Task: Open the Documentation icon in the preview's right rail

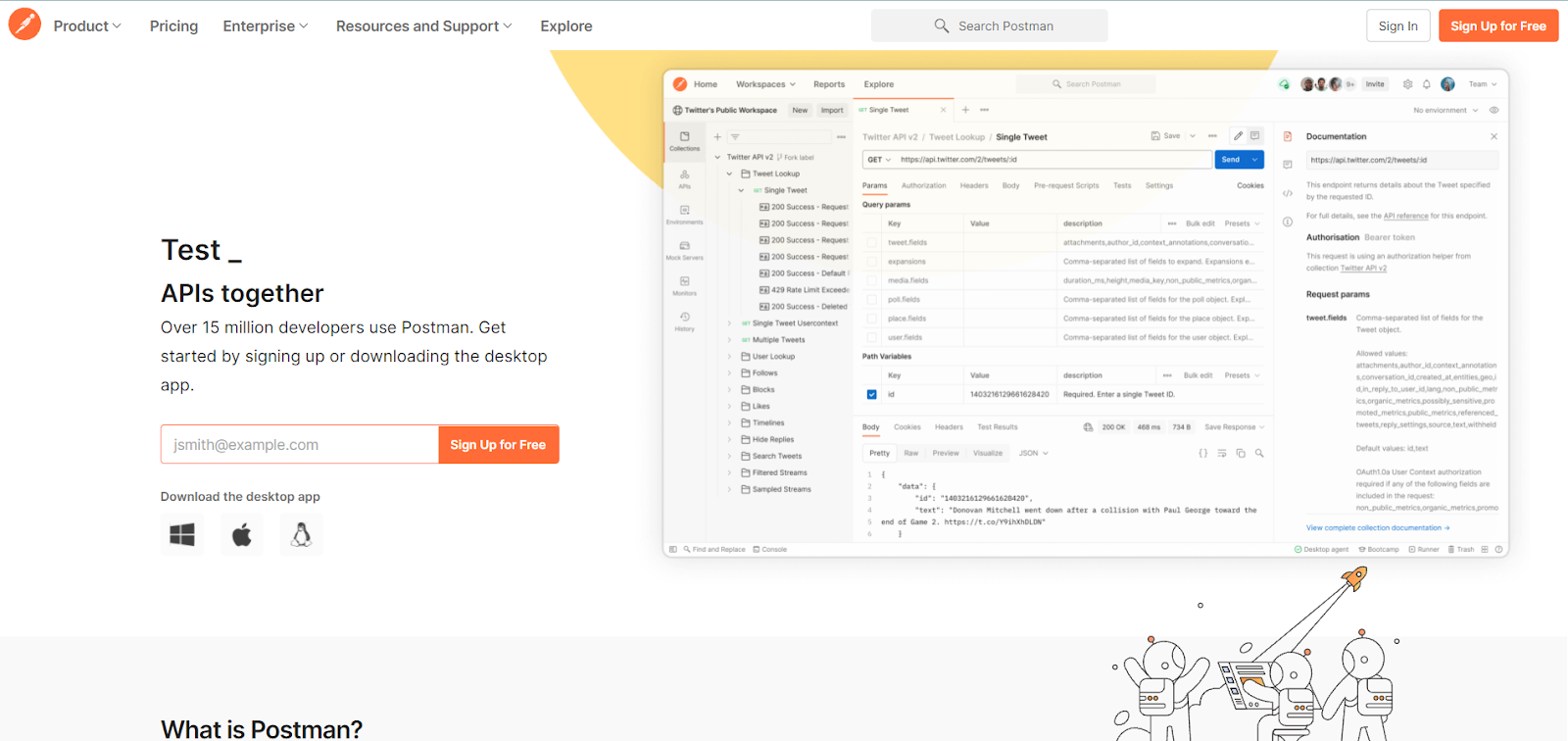Action: (1288, 136)
